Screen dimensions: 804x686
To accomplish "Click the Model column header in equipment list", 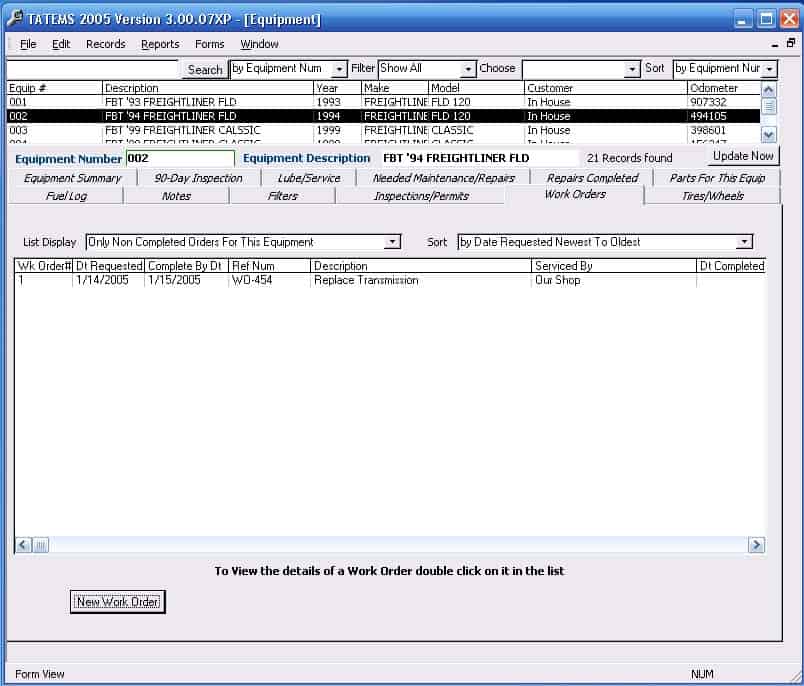I will (x=476, y=88).
